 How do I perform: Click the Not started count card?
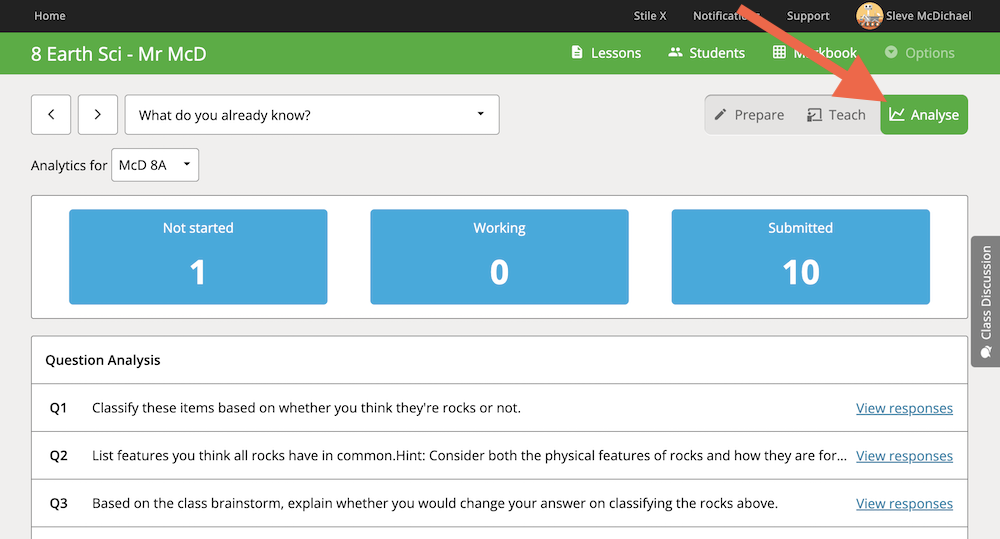pos(198,257)
